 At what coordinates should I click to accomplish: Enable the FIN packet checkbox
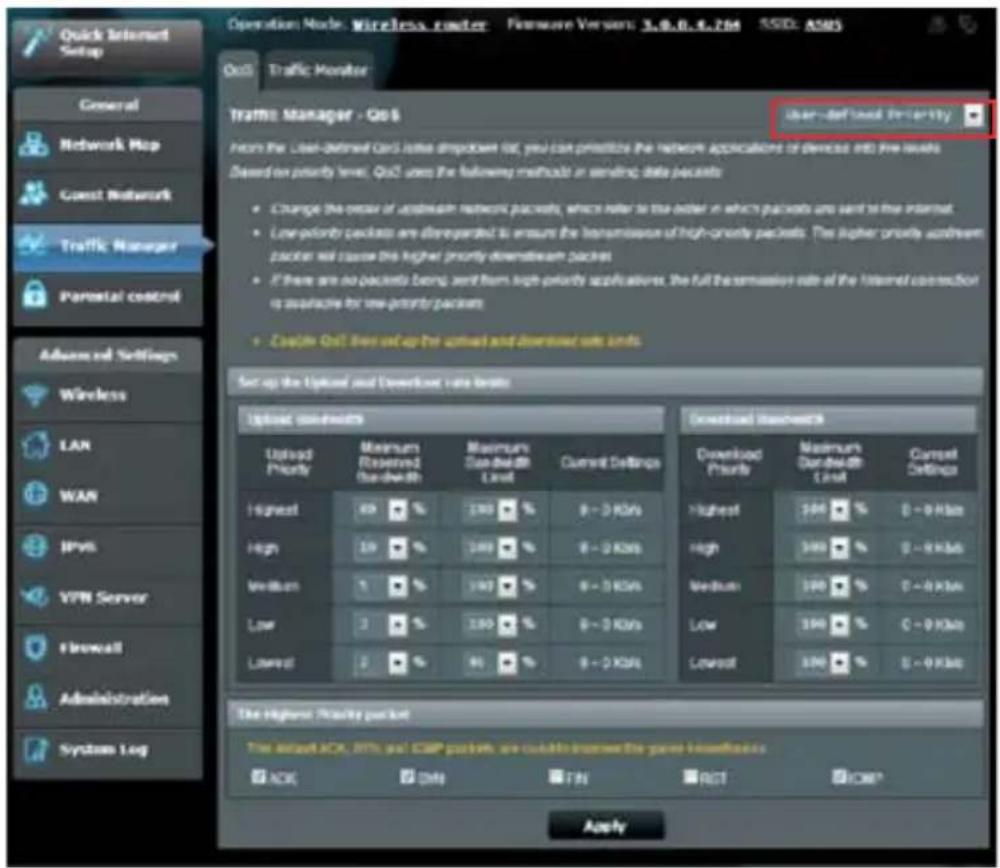point(555,776)
